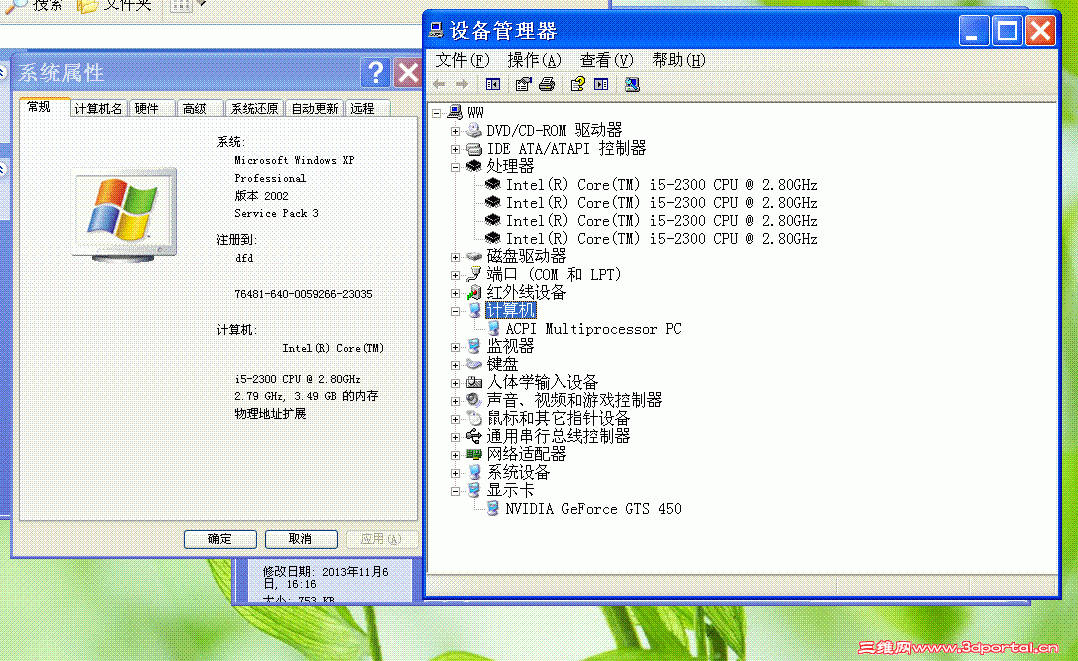Screen dimensions: 1078x661
Task: Click the 红外线设备 infrared icon
Action: 474,292
